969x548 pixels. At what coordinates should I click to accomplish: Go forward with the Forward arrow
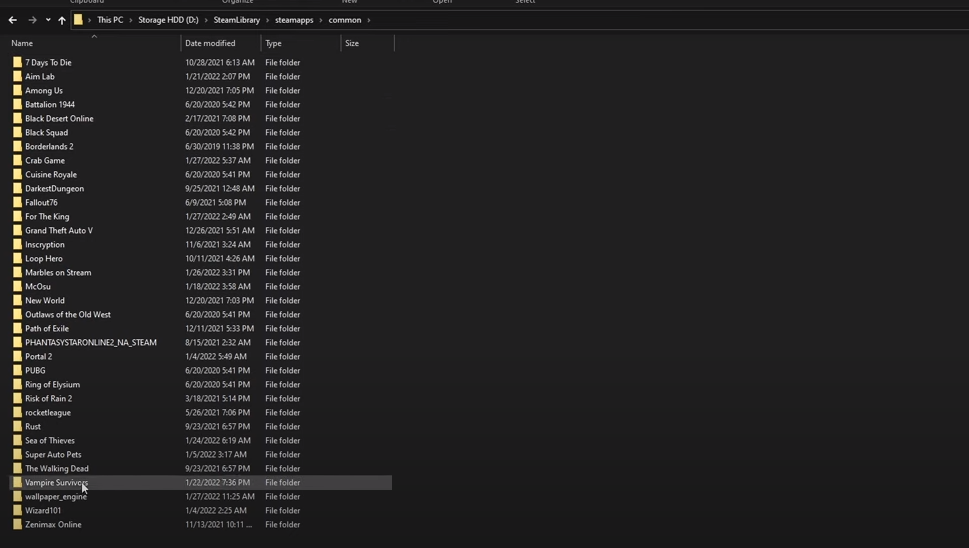point(32,20)
